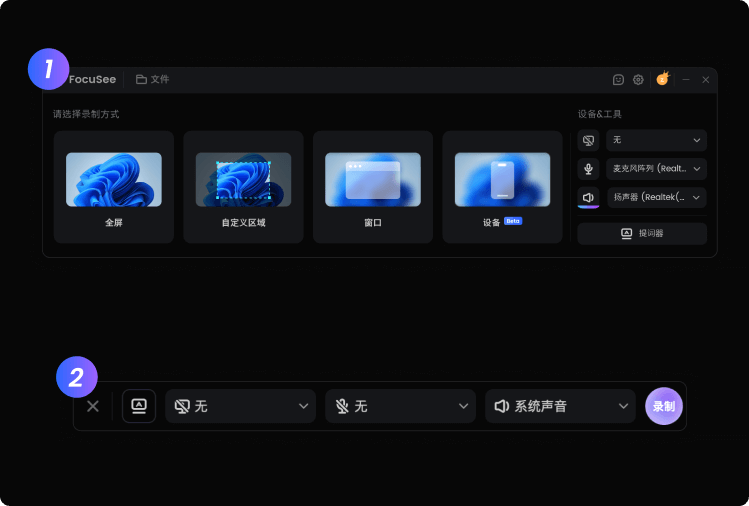Image resolution: width=749 pixels, height=506 pixels.
Task: Click the X icon on the recording bar
Action: pos(93,406)
